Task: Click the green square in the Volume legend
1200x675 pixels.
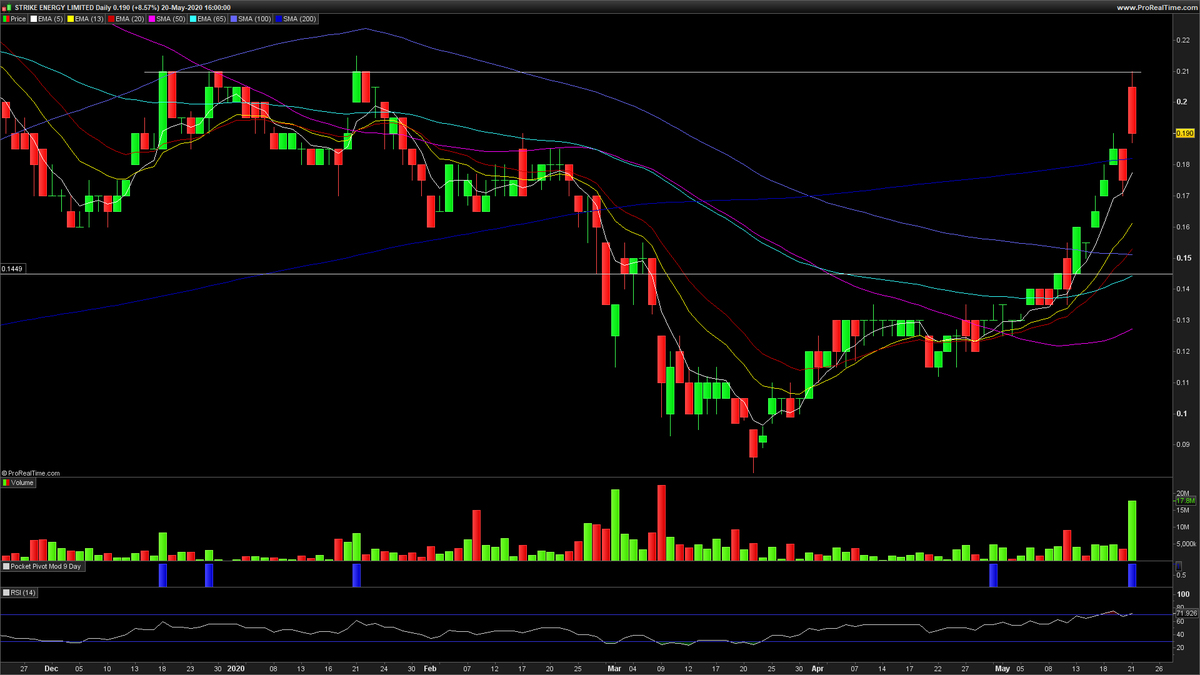Action: click(7, 482)
